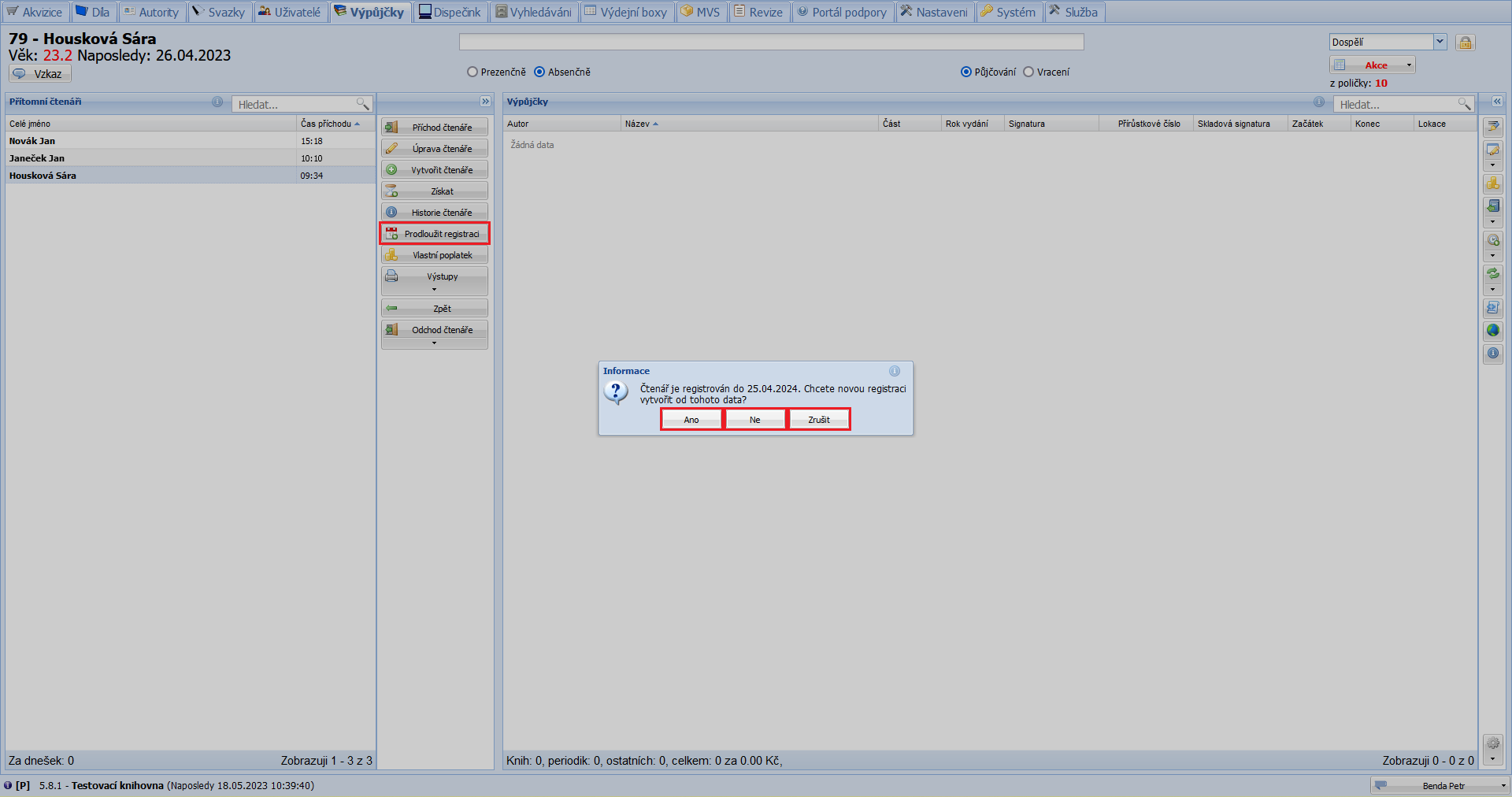This screenshot has width=1512, height=797.
Task: Select reader row Janeček Jan
Action: (x=190, y=158)
